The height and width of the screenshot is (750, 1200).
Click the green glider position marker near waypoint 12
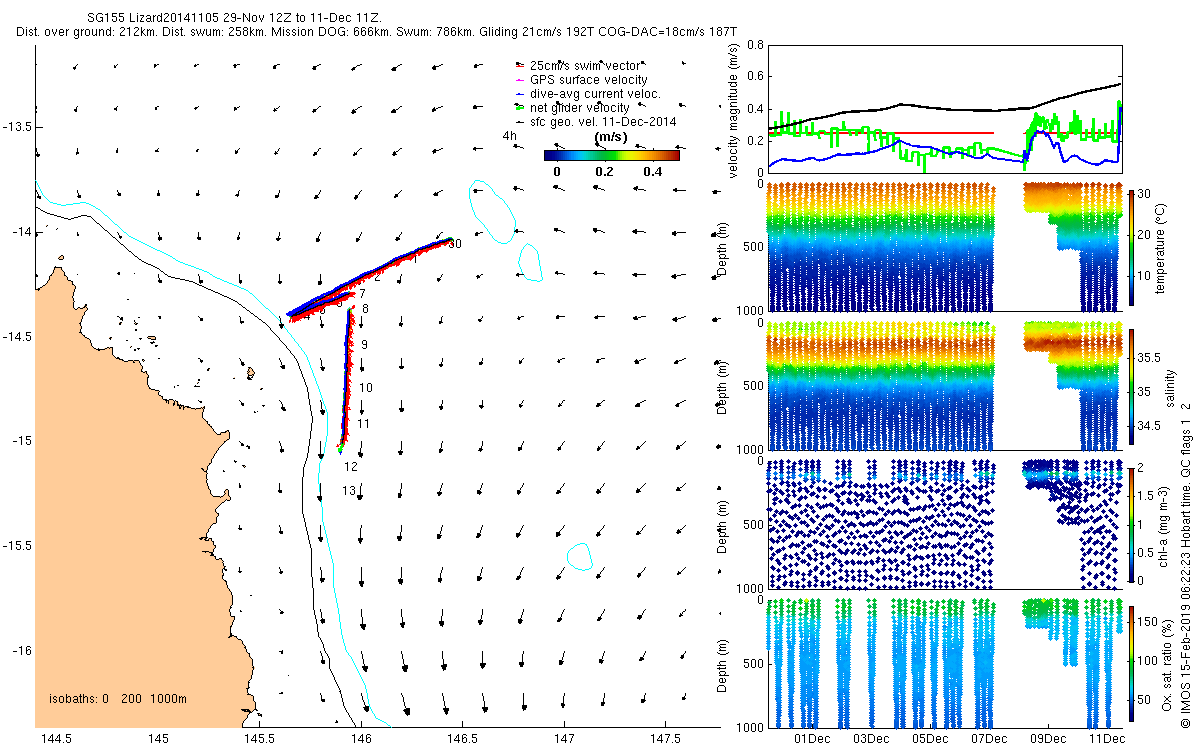(340, 449)
